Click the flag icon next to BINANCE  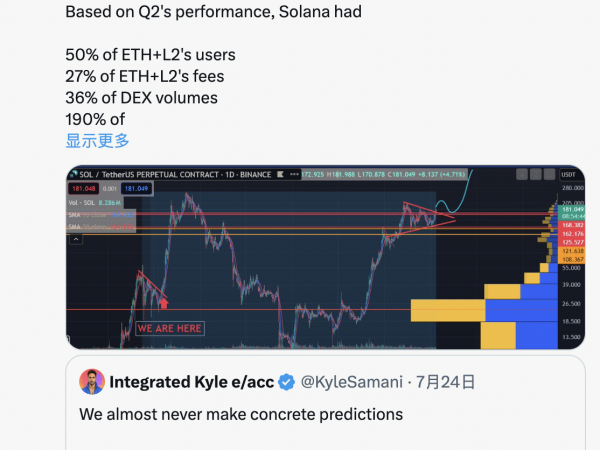pyautogui.click(x=280, y=174)
